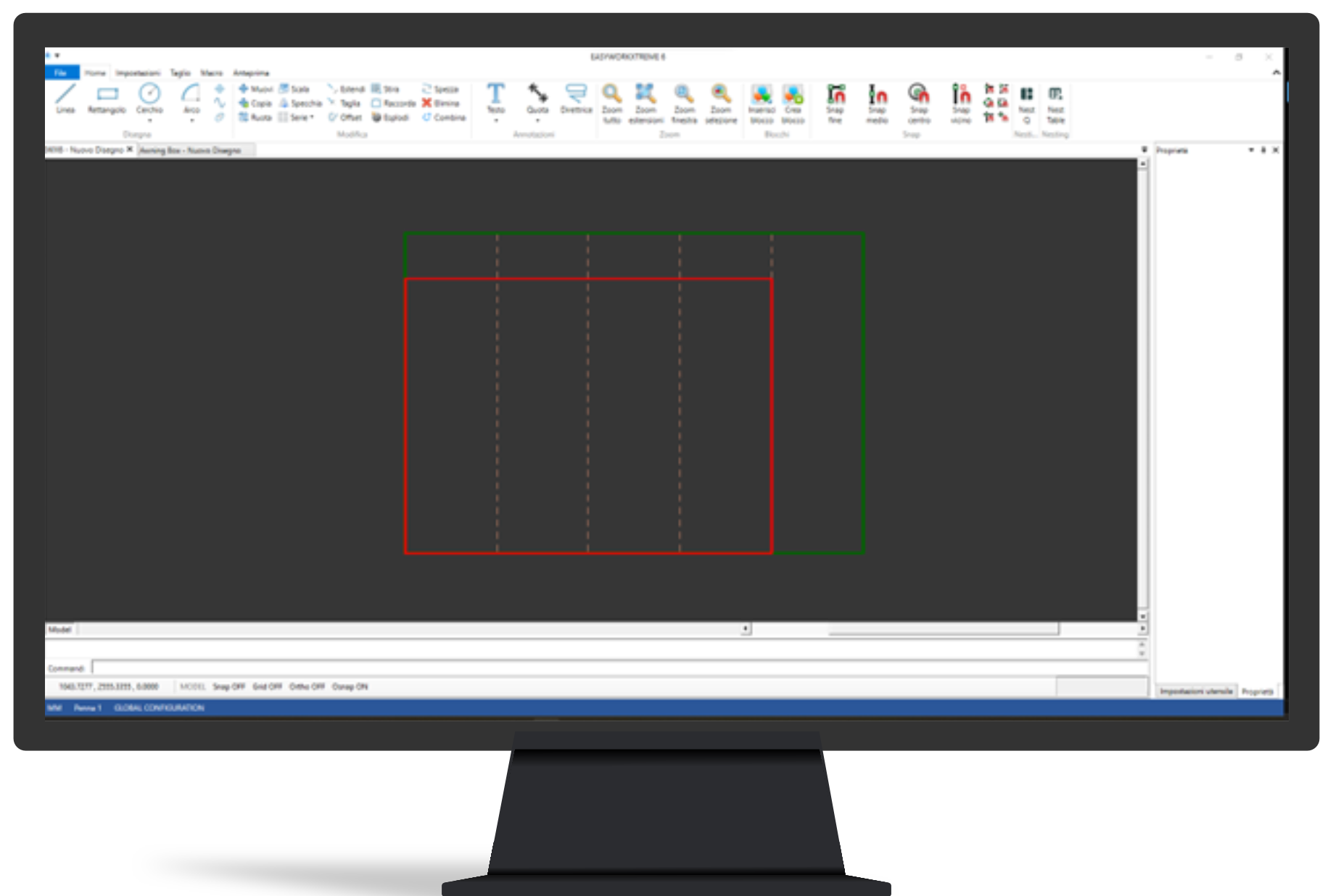Screen dimensions: 1333x896
Task: Toggle Grid OFF in the status bar
Action: (x=268, y=686)
